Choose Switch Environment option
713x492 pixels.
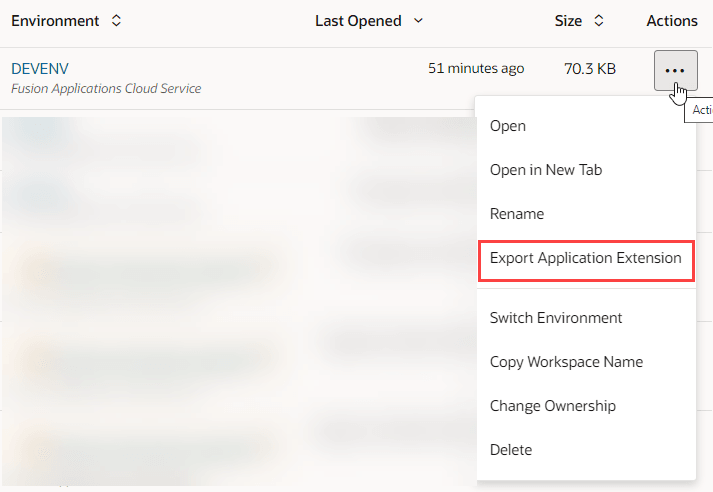556,318
